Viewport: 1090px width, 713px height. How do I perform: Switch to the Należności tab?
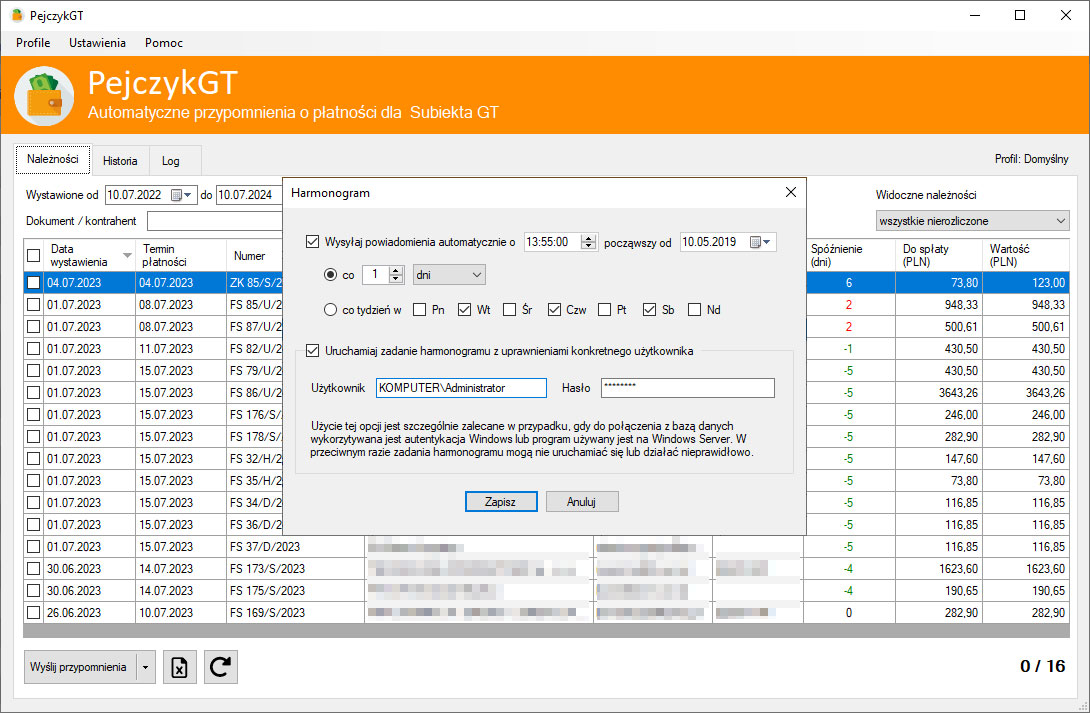click(x=53, y=159)
